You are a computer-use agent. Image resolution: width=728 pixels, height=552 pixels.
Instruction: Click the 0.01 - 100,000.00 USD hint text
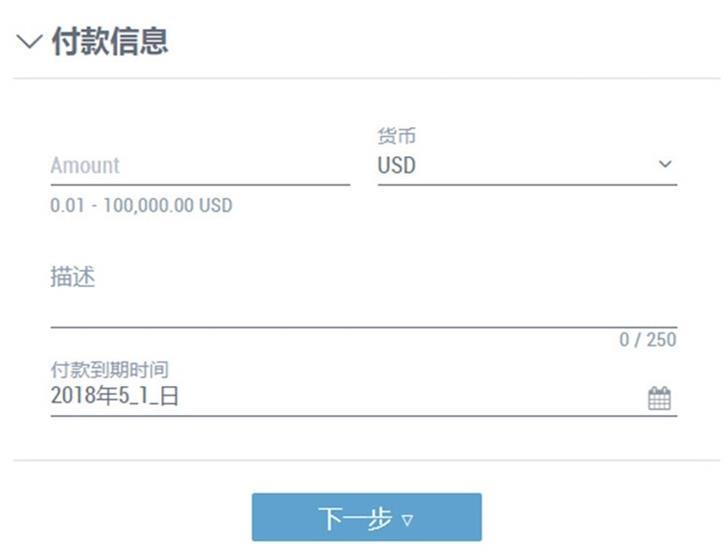click(141, 205)
